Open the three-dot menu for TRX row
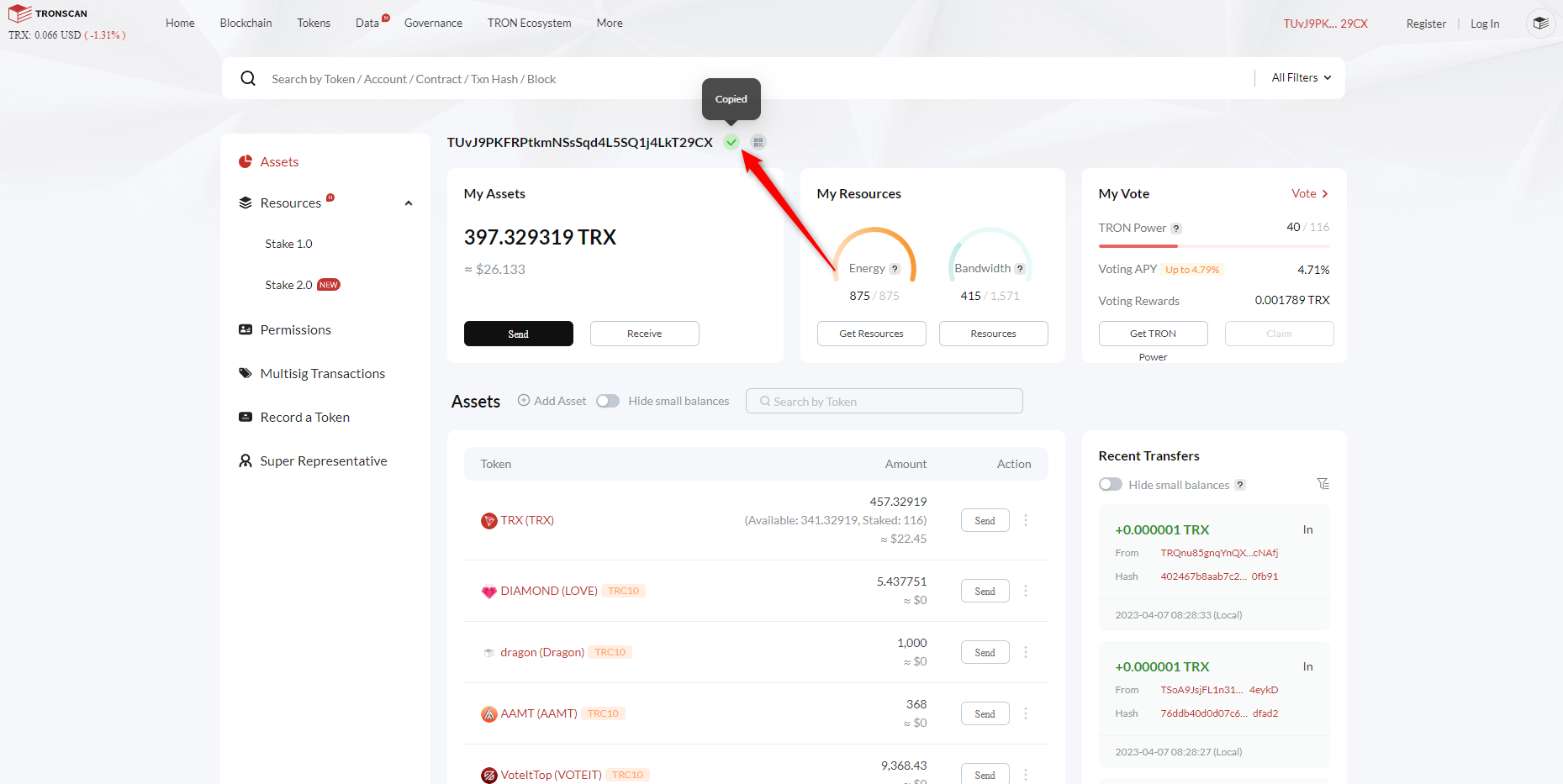The image size is (1563, 784). pos(1026,520)
